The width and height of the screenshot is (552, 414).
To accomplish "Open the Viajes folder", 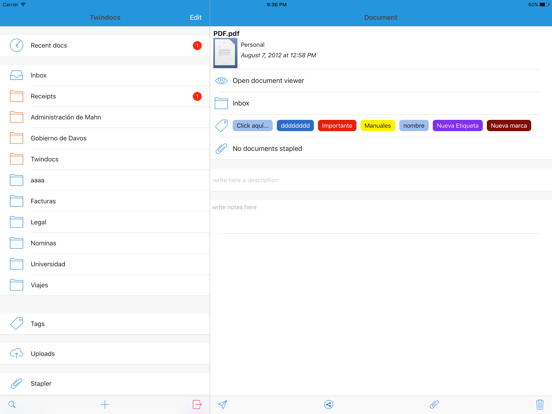I will (x=105, y=285).
